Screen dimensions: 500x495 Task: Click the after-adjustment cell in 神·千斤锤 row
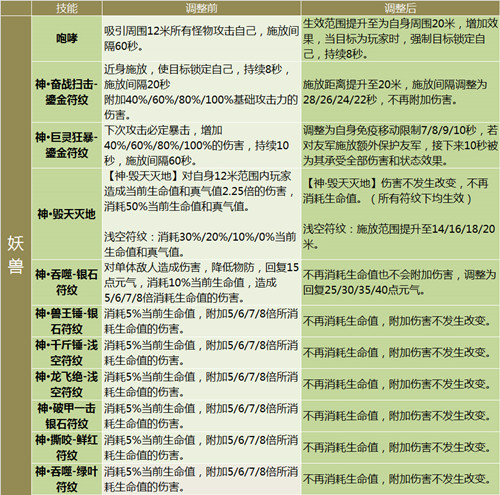pos(400,352)
